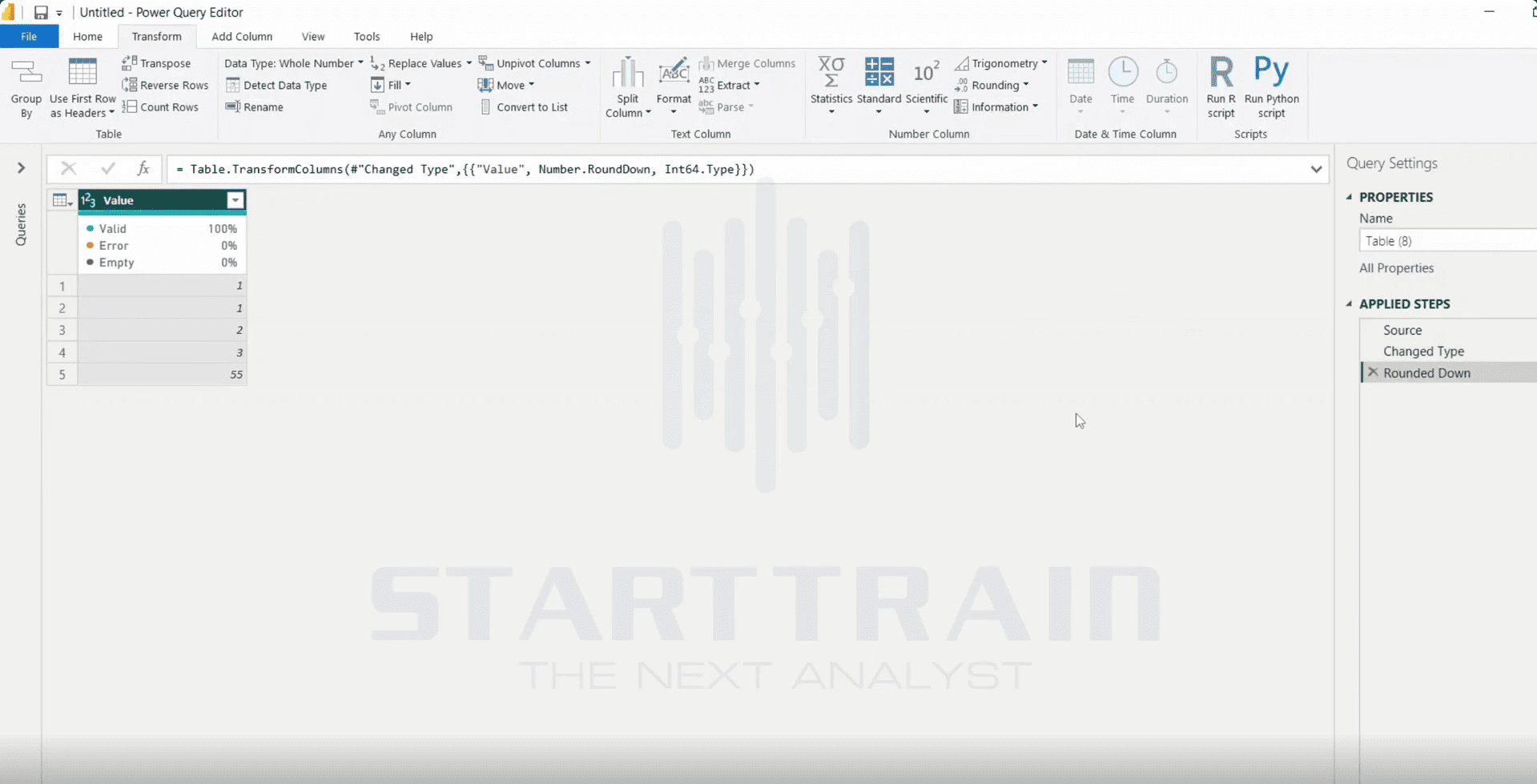Open the Rounding dropdown
The image size is (1537, 784).
(x=992, y=85)
